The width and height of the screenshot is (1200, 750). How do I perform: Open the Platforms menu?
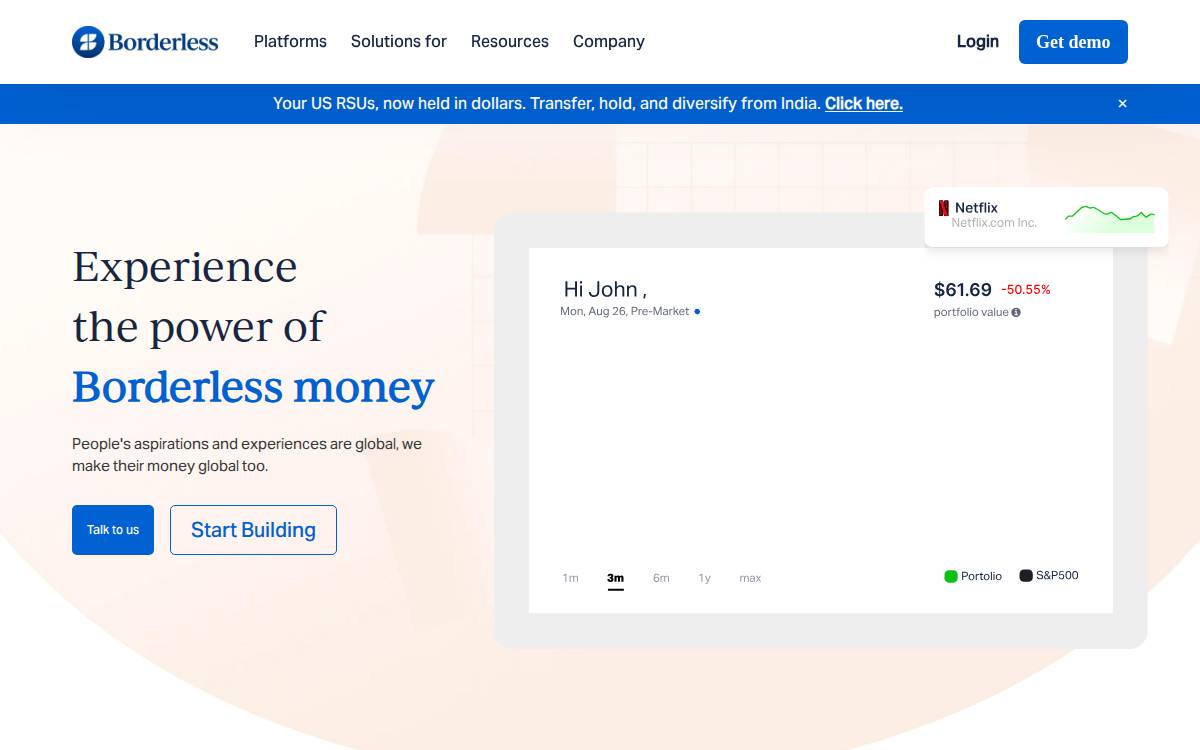click(290, 41)
